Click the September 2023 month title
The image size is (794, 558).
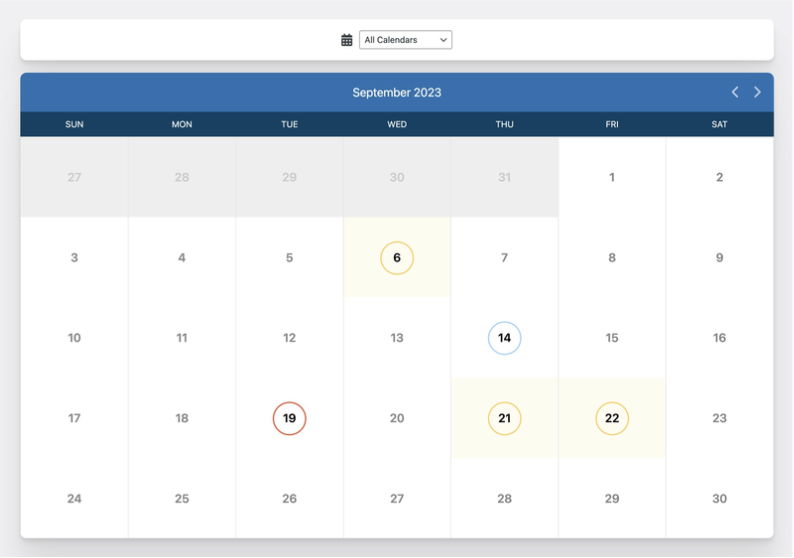397,92
